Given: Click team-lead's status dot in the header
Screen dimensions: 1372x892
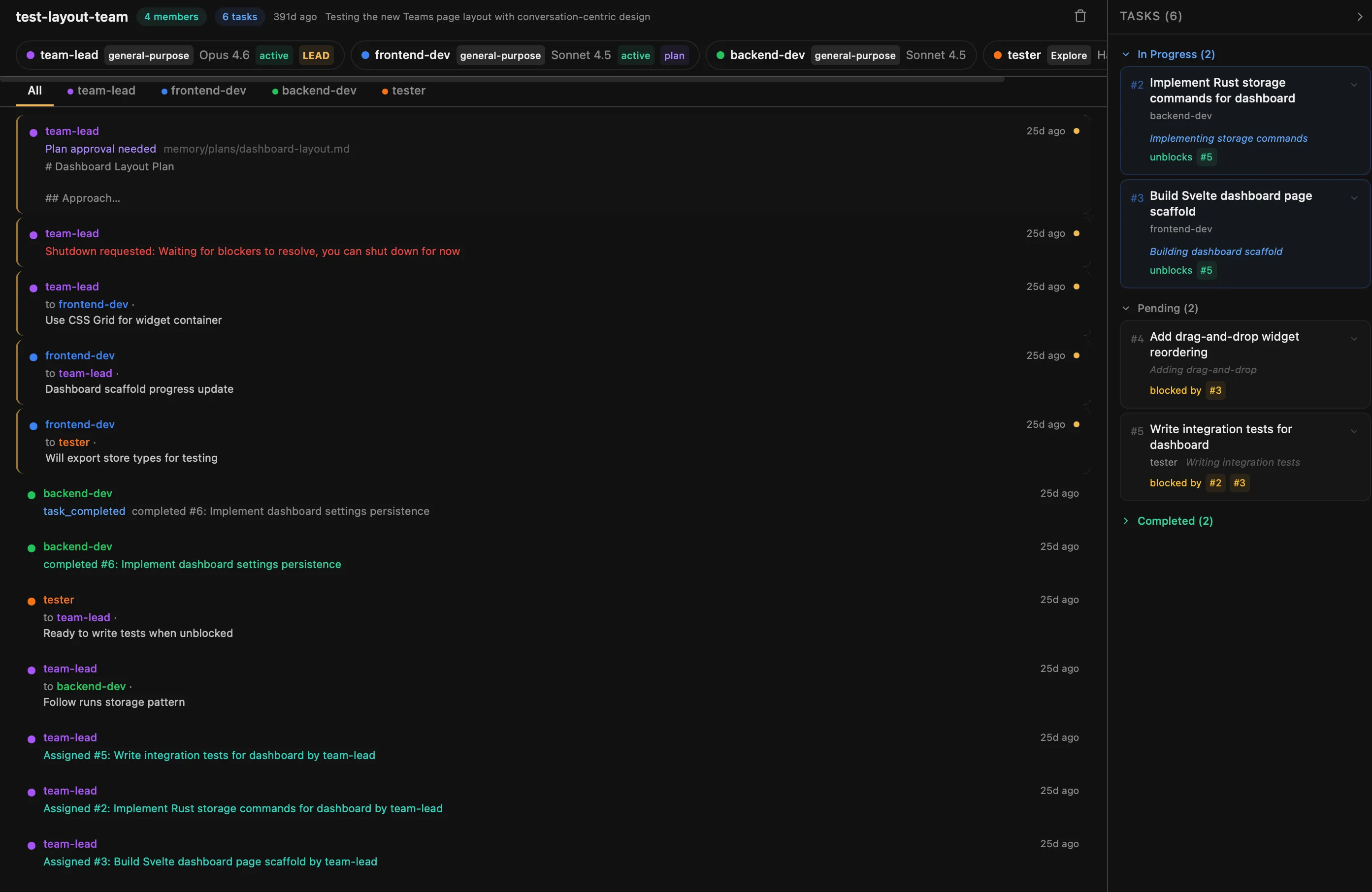Looking at the screenshot, I should point(32,55).
